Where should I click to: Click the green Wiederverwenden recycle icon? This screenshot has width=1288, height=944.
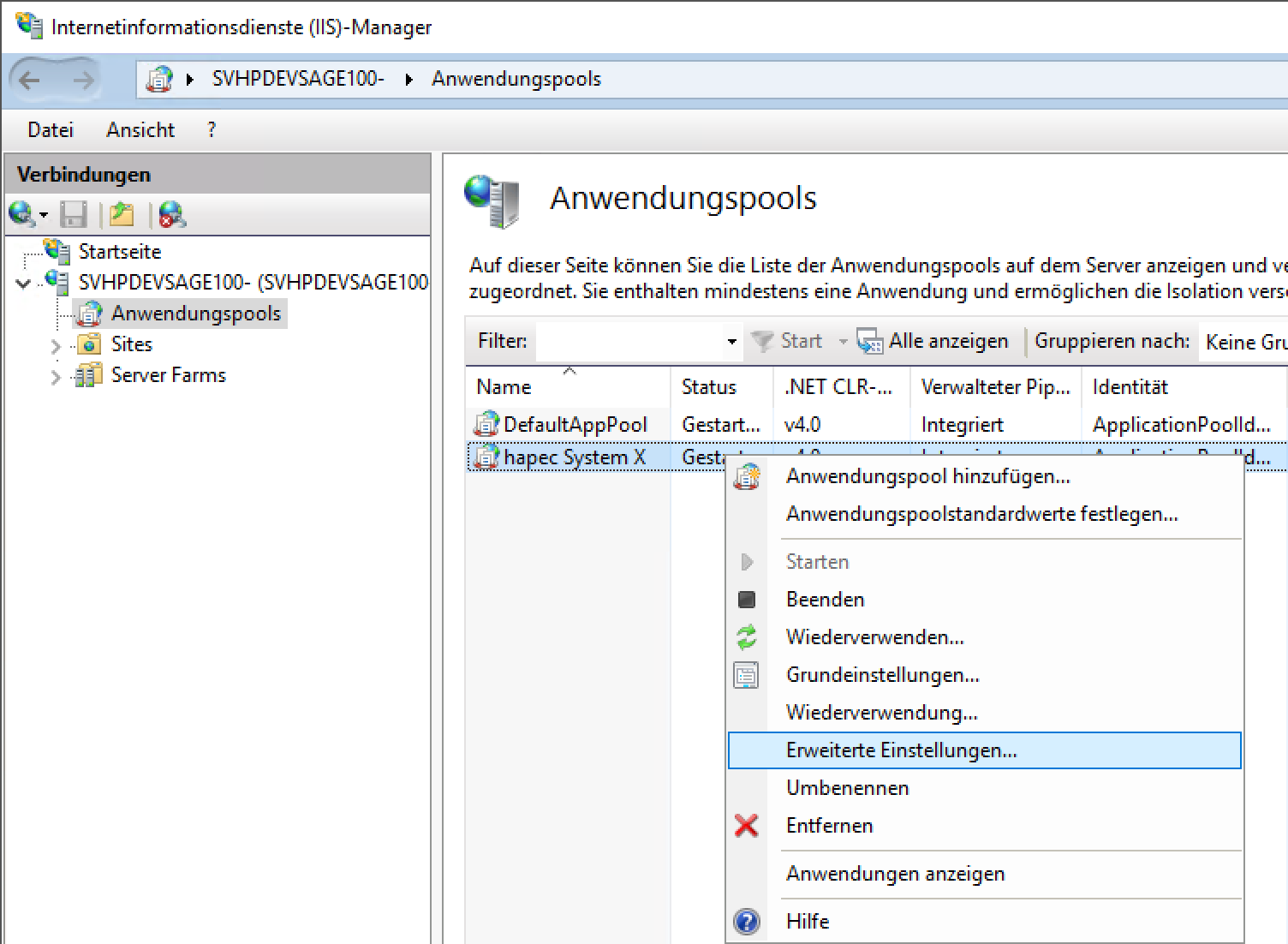coord(746,637)
